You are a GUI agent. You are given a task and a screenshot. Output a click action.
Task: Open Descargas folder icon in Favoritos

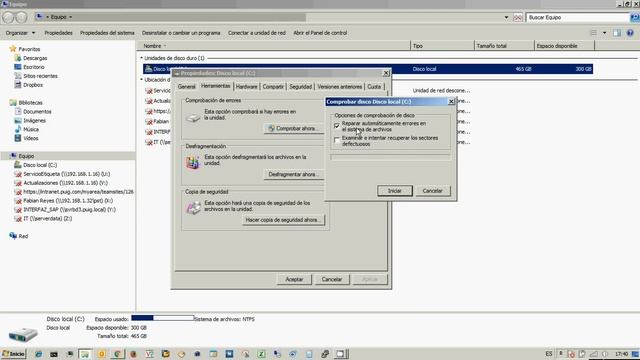[x=18, y=58]
